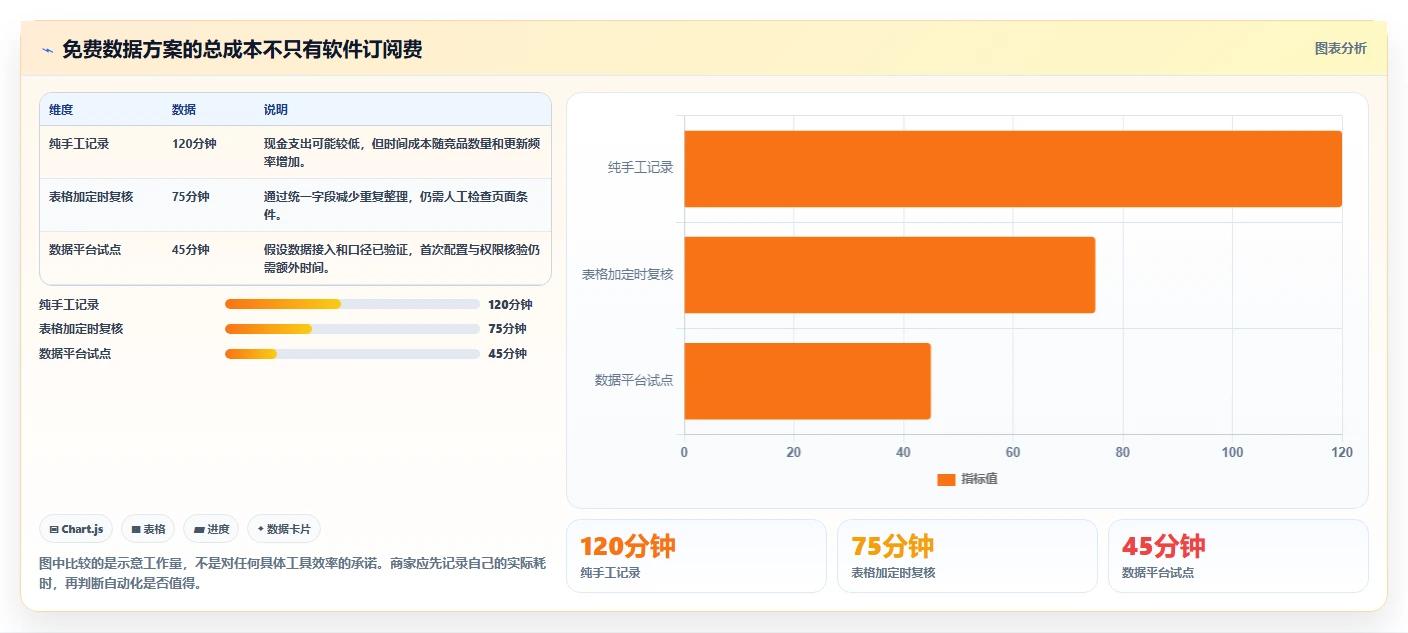Click the 120分钟 cell in the table
The width and height of the screenshot is (1408, 633).
(194, 144)
